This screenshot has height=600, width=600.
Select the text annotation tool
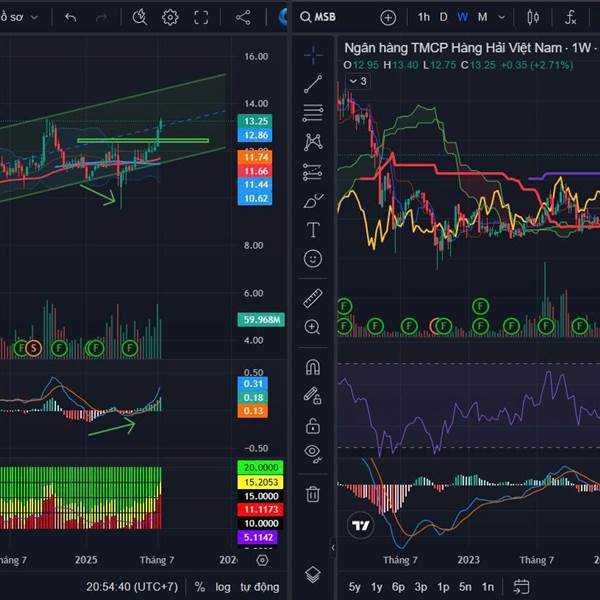313,230
